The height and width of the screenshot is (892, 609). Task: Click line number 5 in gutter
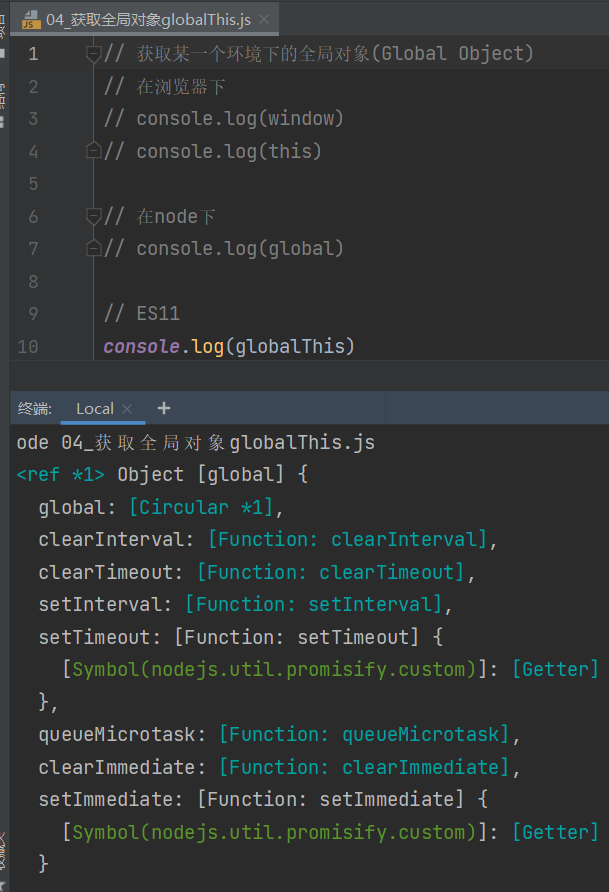point(33,184)
